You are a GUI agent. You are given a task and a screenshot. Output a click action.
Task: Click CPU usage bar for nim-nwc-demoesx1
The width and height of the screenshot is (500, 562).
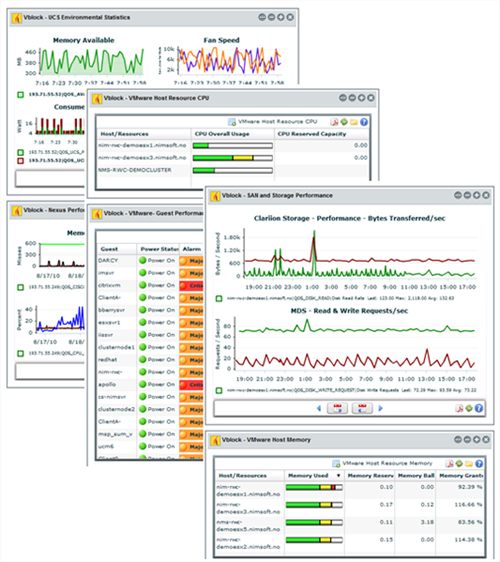[233, 146]
